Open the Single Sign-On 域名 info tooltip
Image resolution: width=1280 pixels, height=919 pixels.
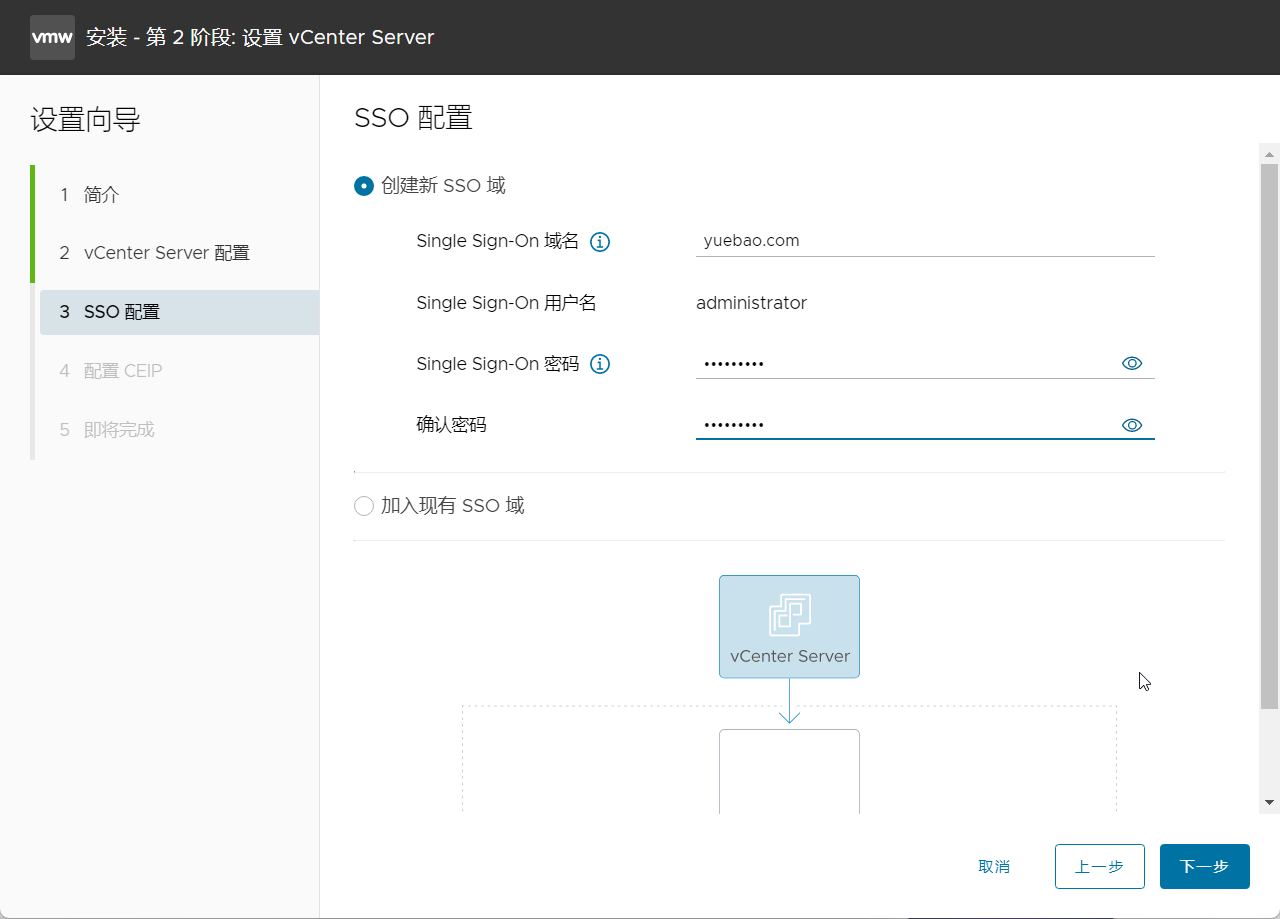tap(599, 241)
